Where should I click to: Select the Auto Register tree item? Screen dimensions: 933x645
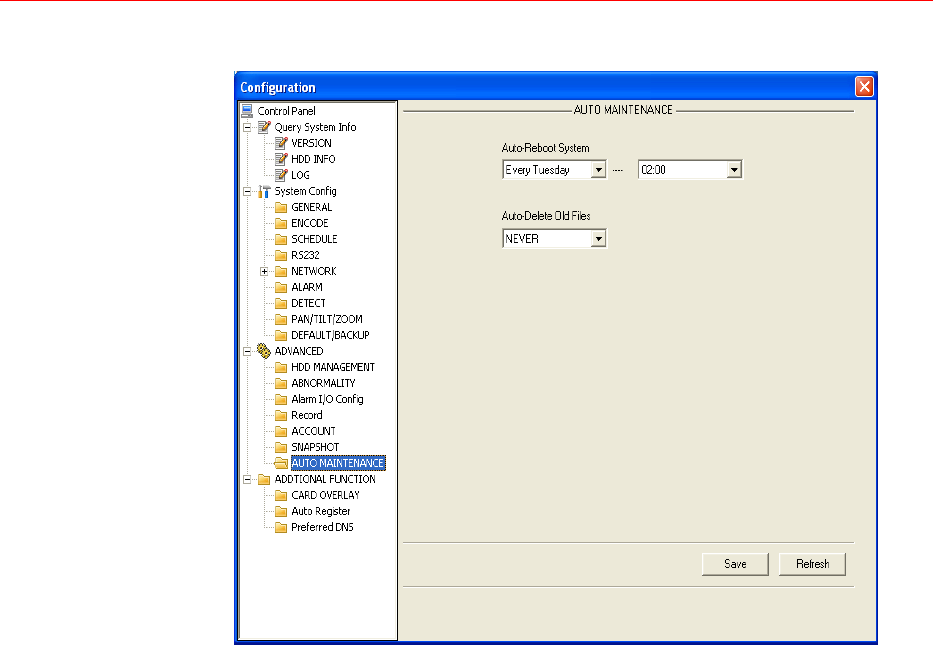[x=321, y=512]
